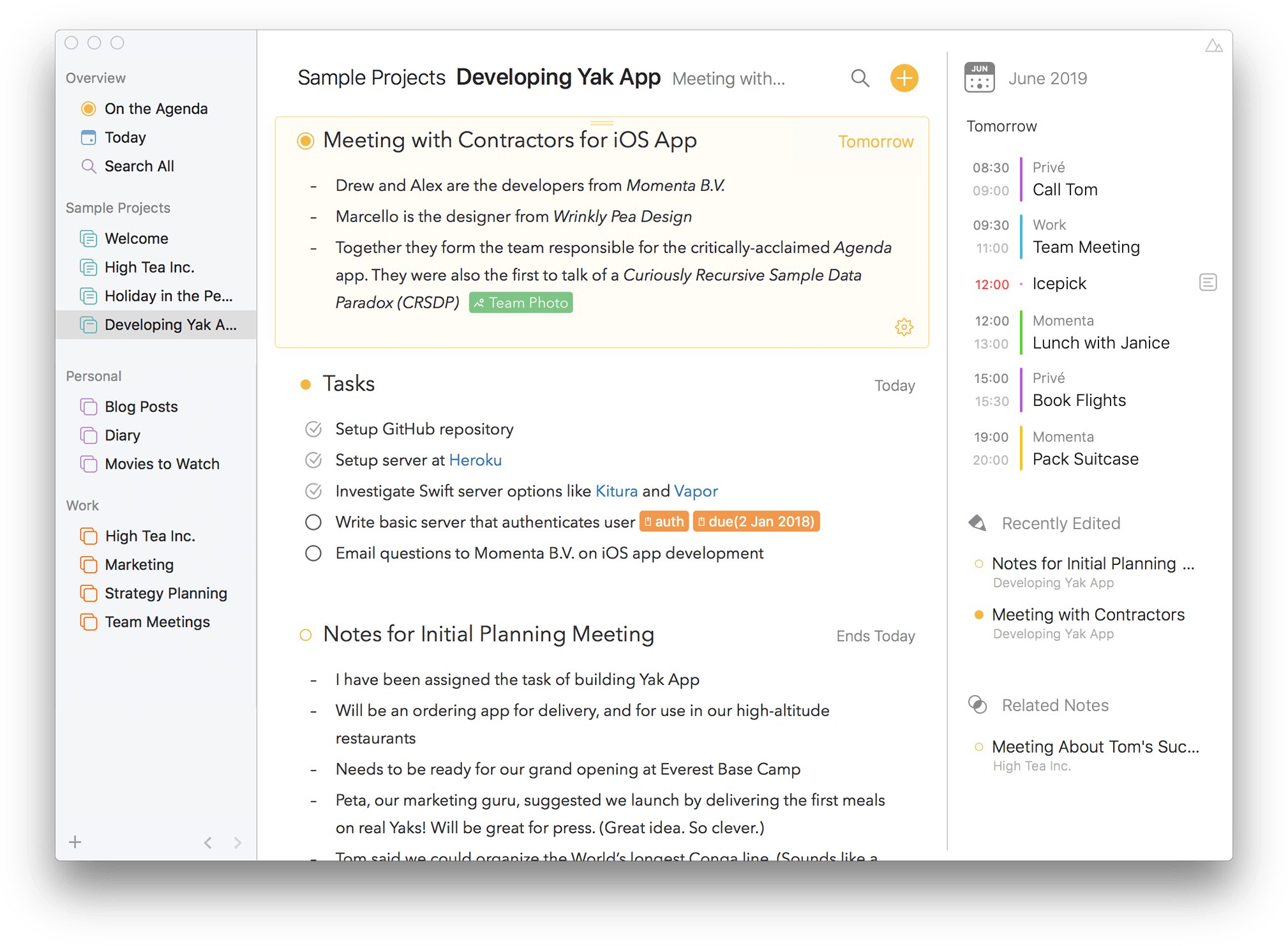
Task: Click the Recently Edited pencil icon
Action: click(x=977, y=523)
